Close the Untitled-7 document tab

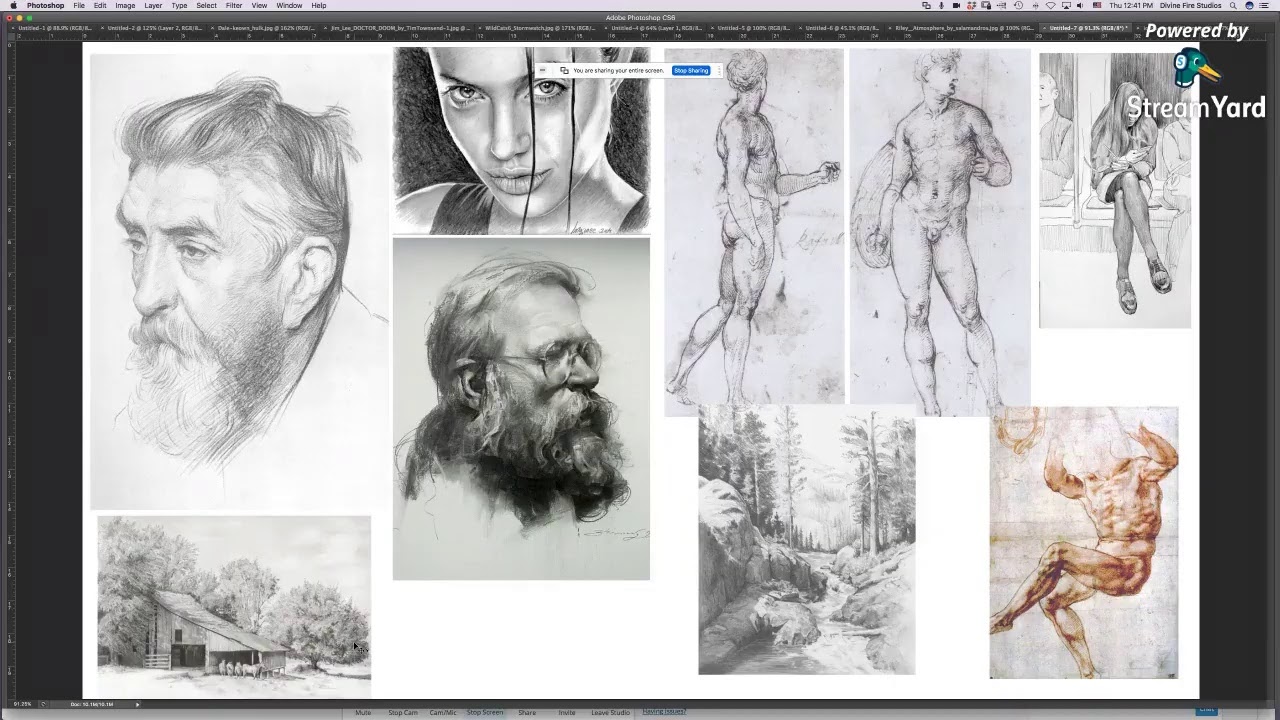(x=1043, y=28)
